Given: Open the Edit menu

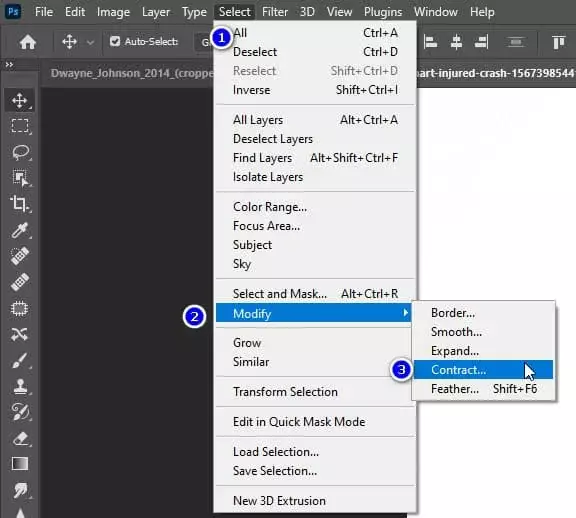Looking at the screenshot, I should (75, 12).
